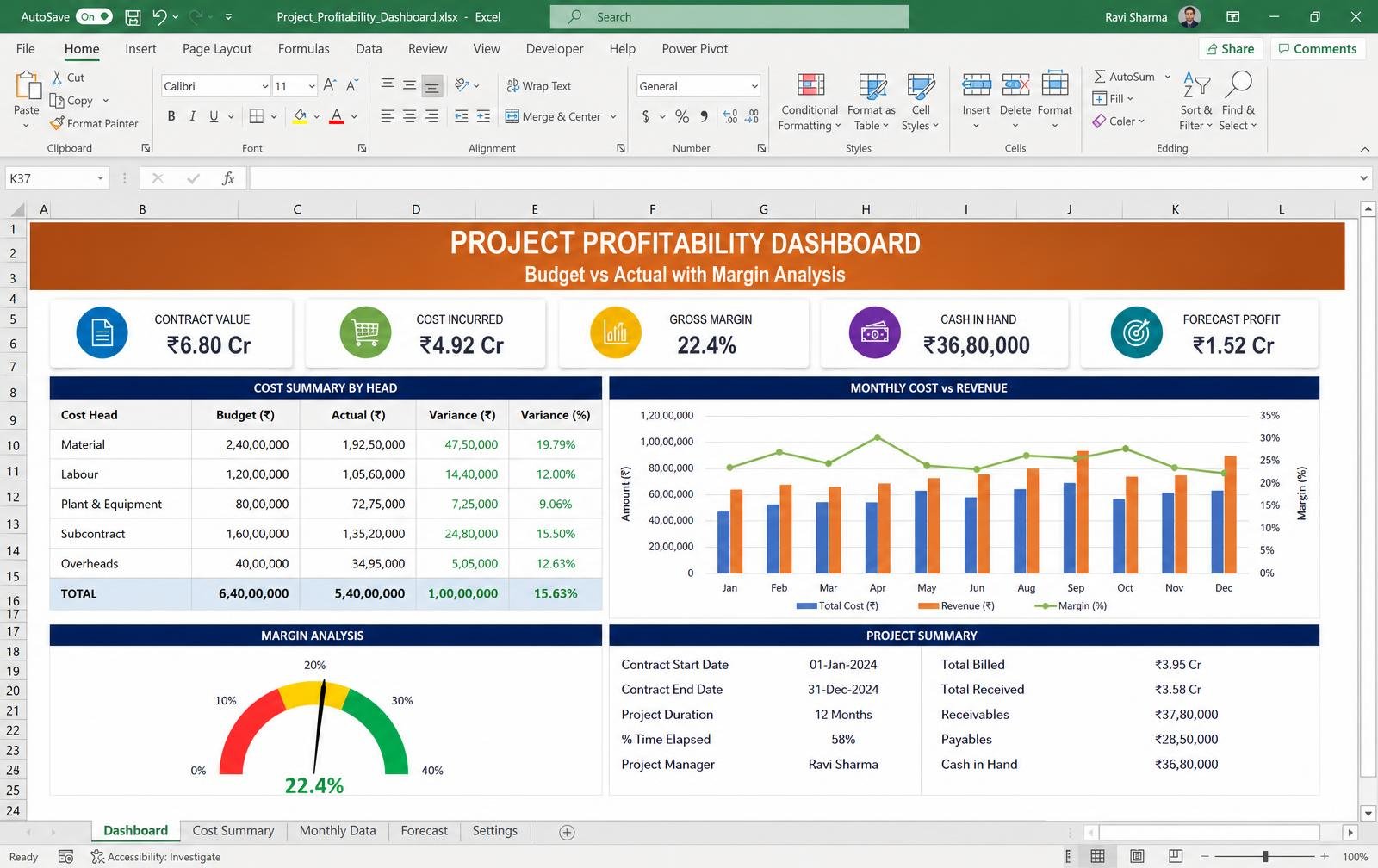The image size is (1378, 868).
Task: Click Increase Decimal icon
Action: (730, 116)
